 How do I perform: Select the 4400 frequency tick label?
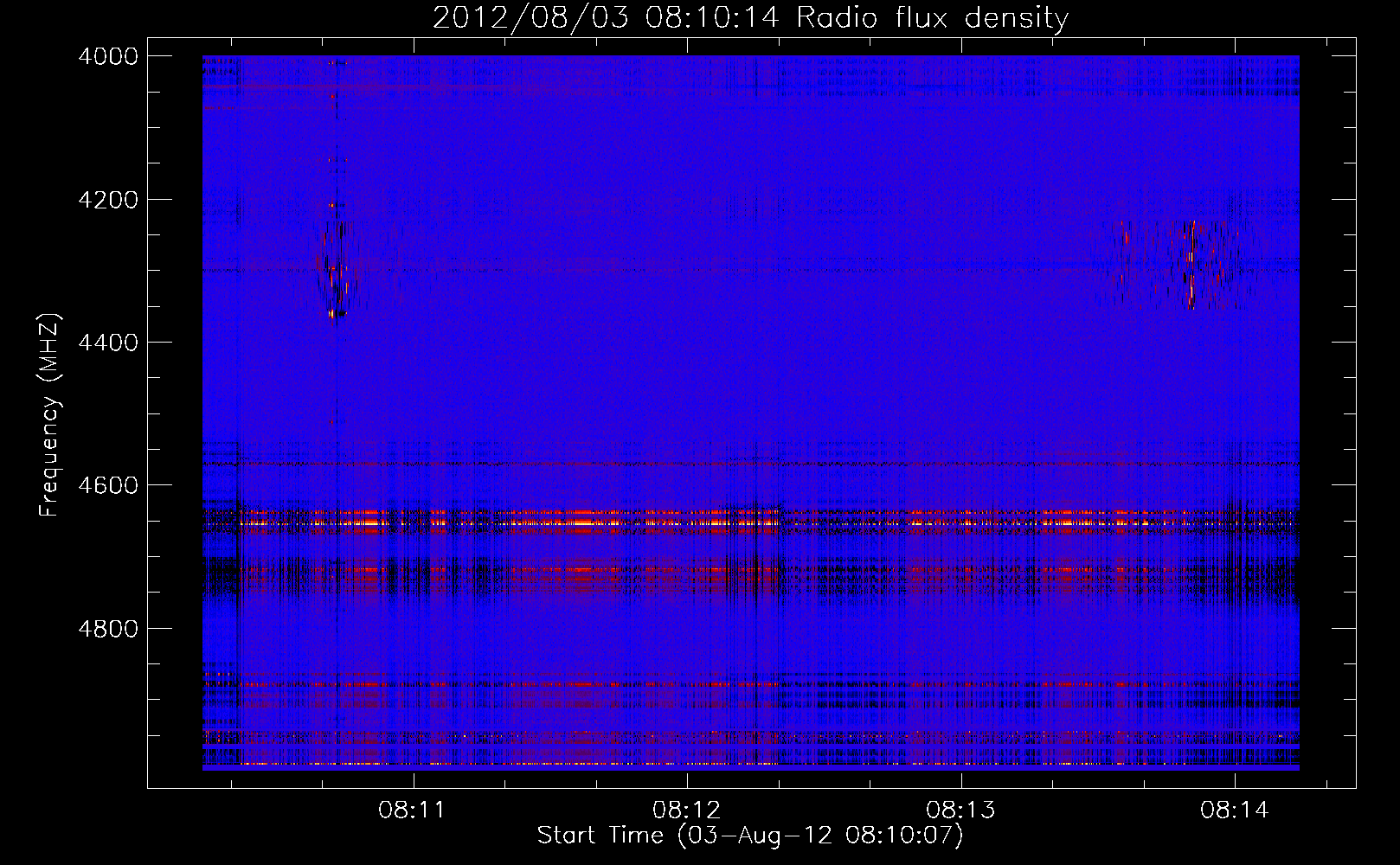coord(108,343)
